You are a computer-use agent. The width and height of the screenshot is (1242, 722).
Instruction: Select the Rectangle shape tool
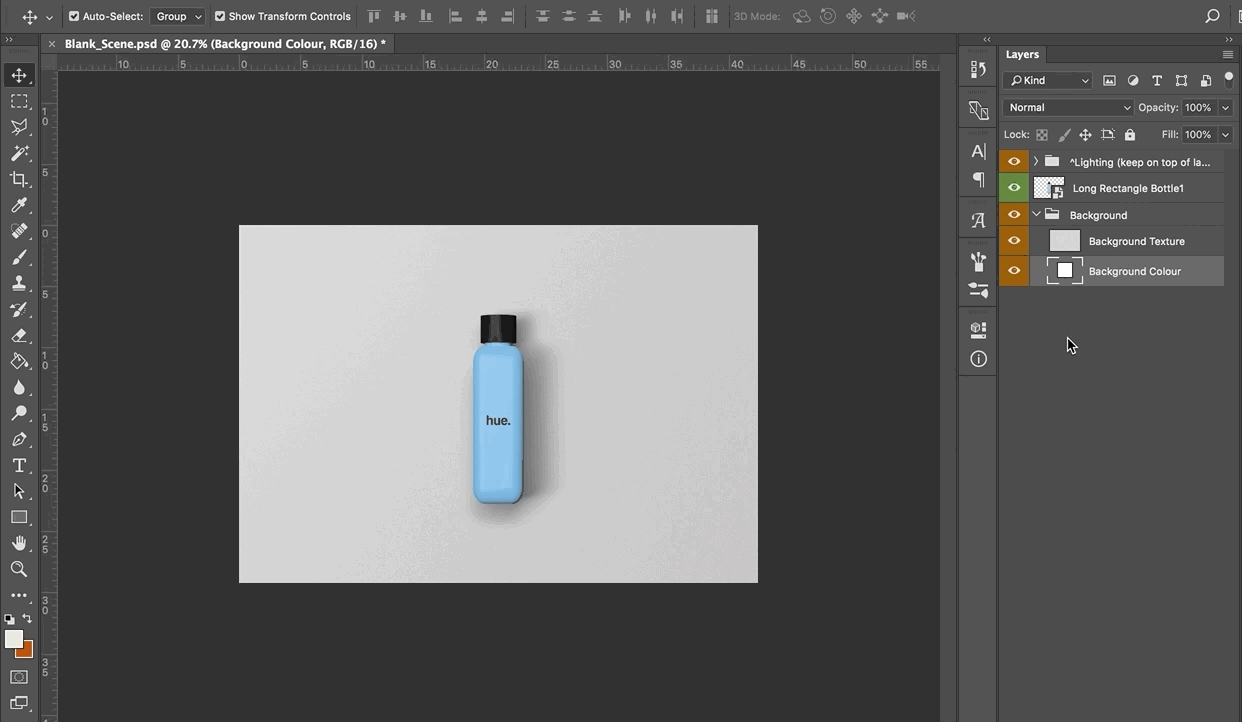[19, 518]
